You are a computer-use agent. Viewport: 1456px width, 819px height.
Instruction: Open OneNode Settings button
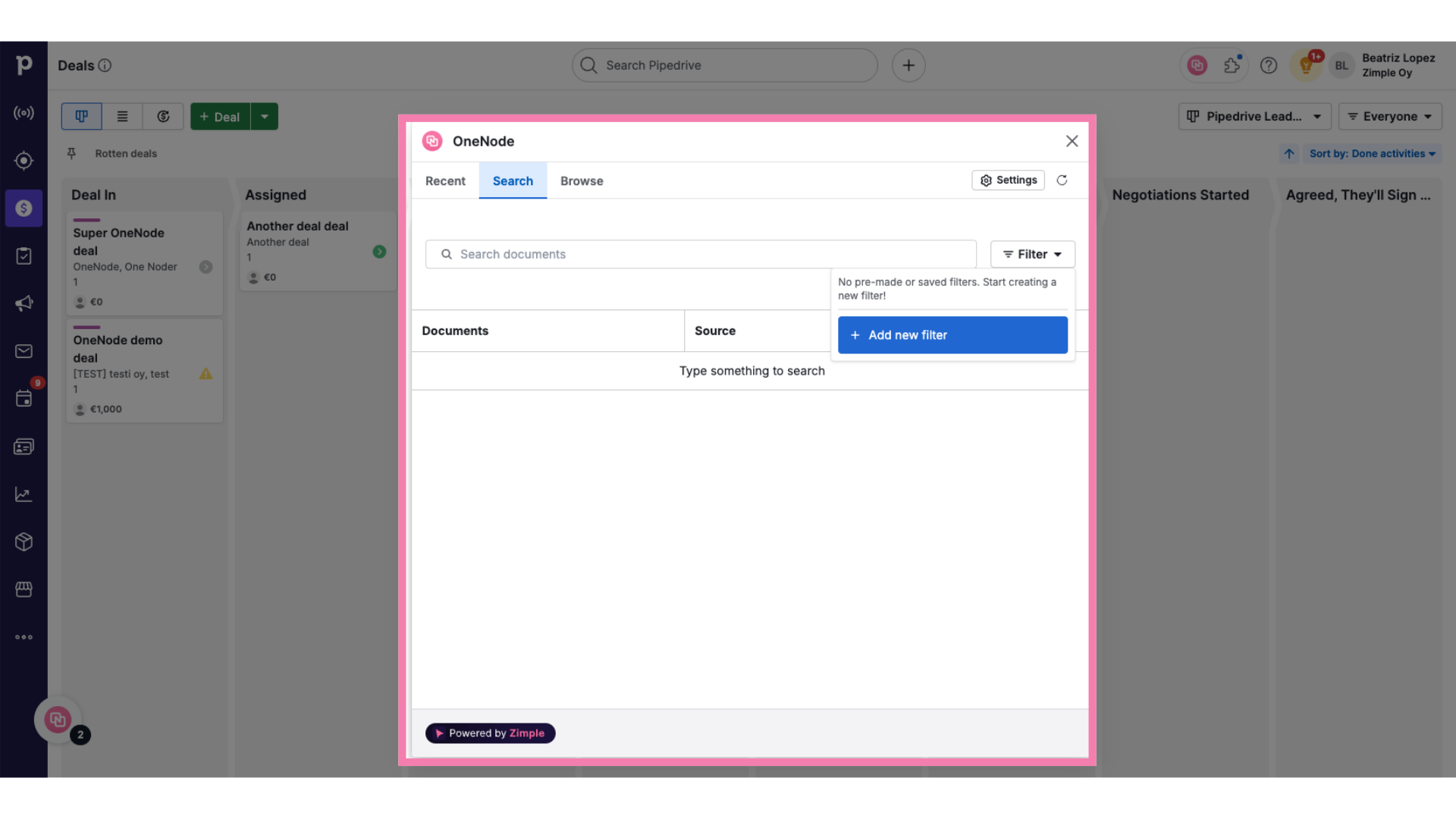point(1008,180)
